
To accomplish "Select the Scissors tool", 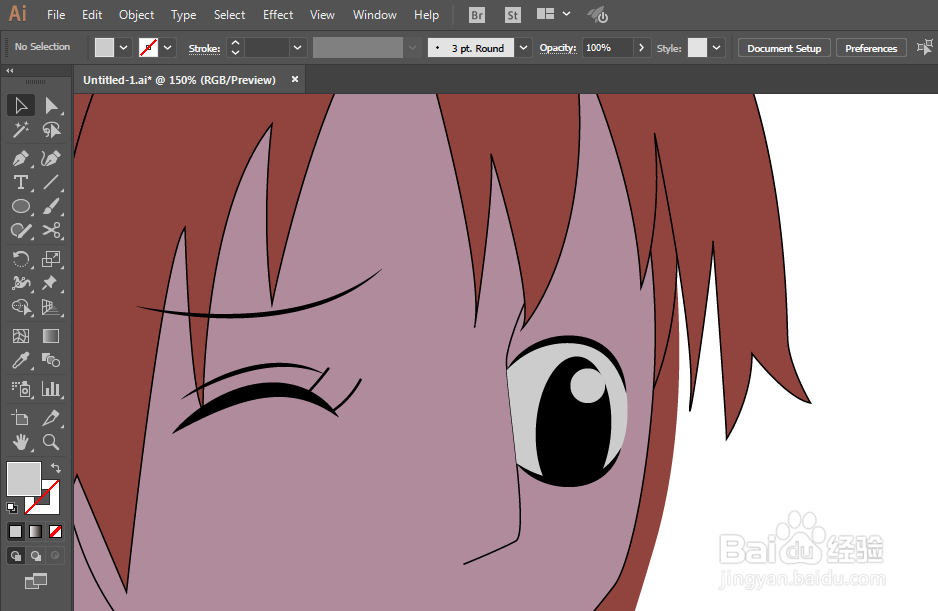I will click(51, 230).
